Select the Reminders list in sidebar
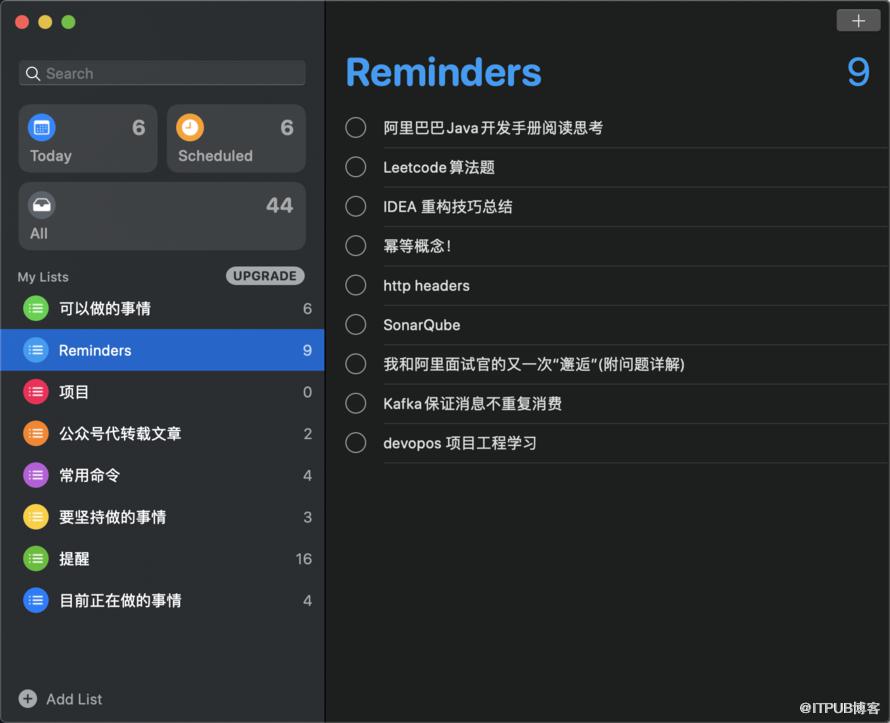Viewport: 890px width, 723px height. [x=162, y=350]
